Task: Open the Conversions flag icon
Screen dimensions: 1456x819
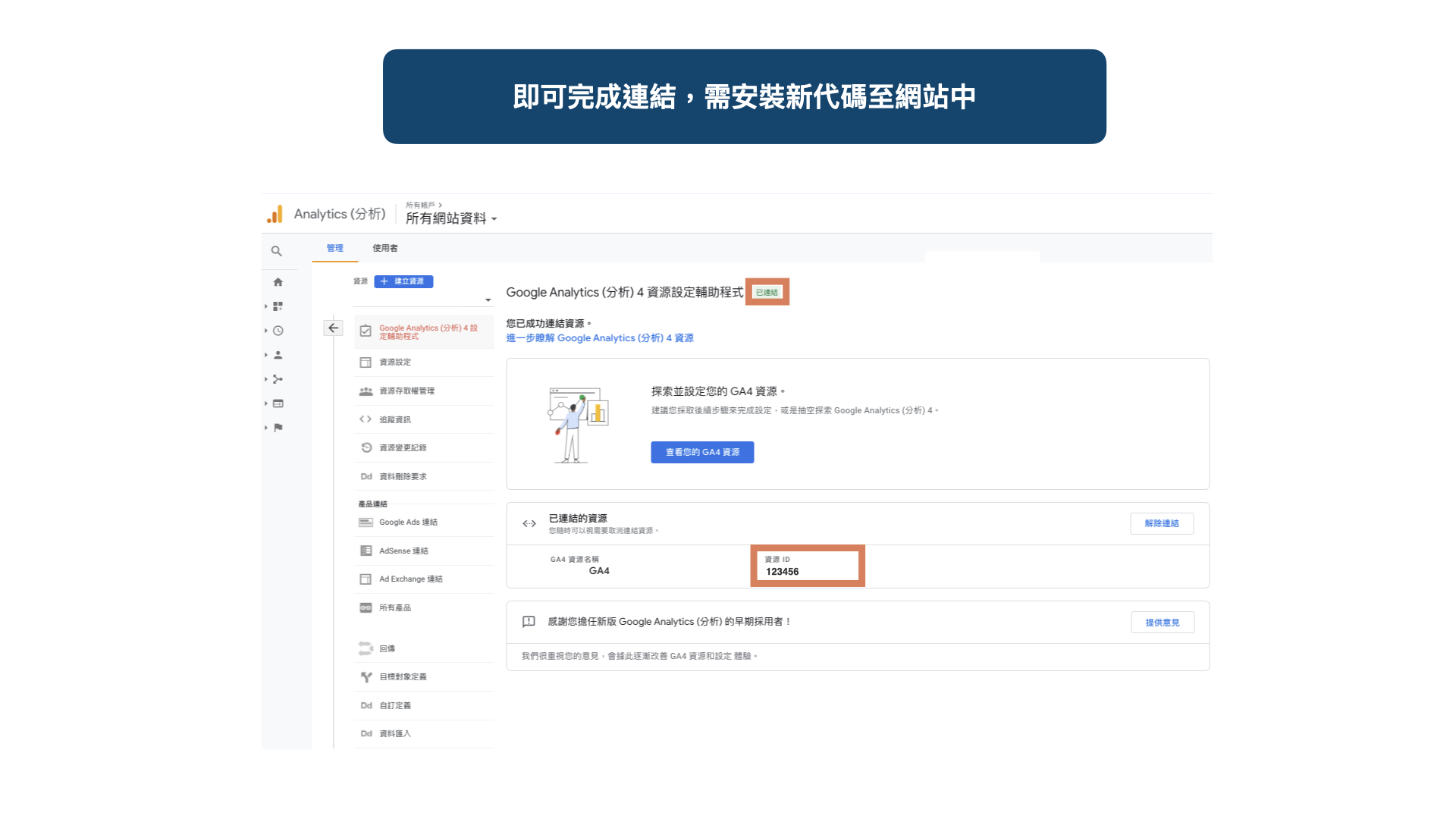Action: click(x=278, y=428)
